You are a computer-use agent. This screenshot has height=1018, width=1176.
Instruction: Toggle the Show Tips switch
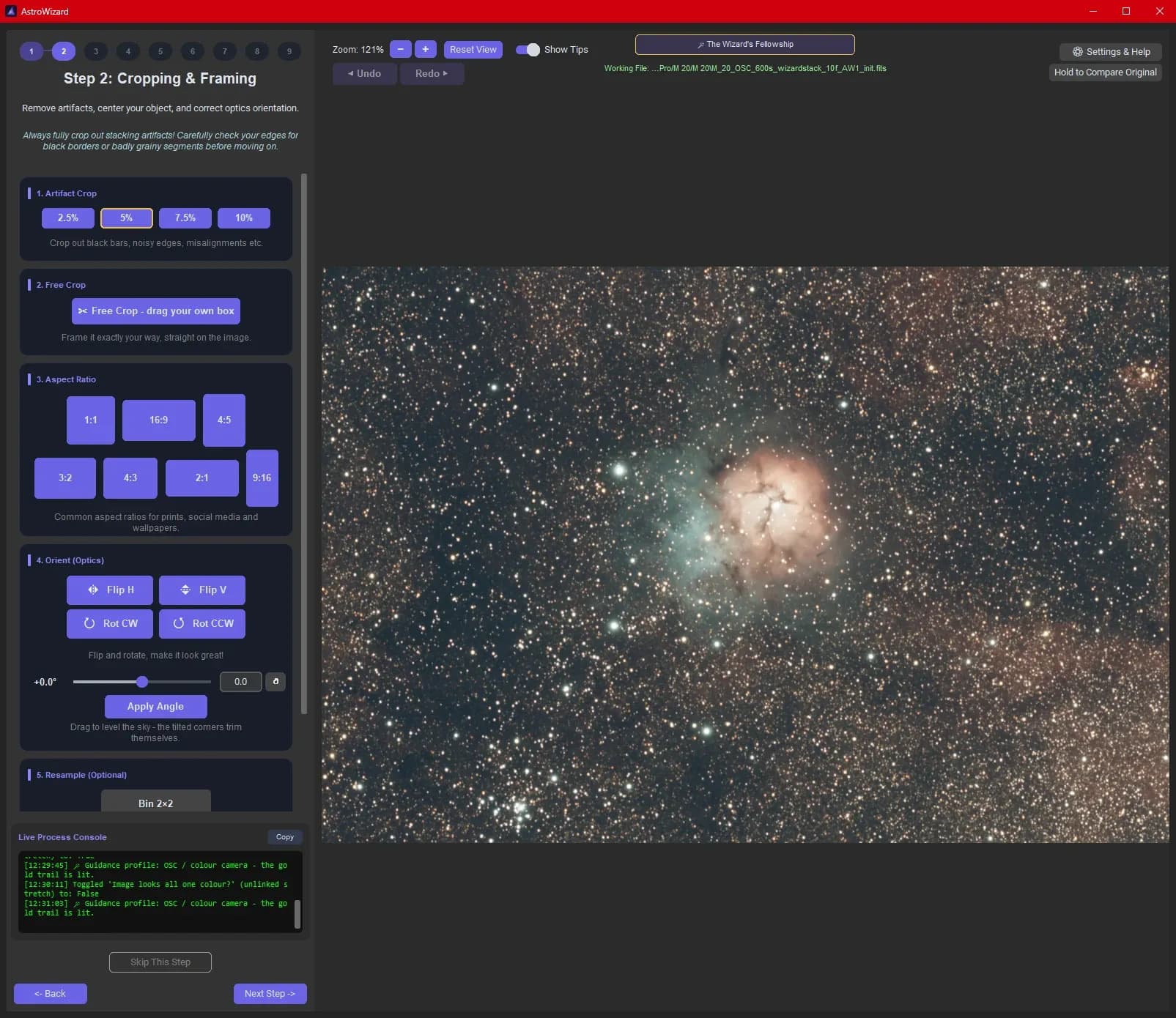pyautogui.click(x=528, y=50)
